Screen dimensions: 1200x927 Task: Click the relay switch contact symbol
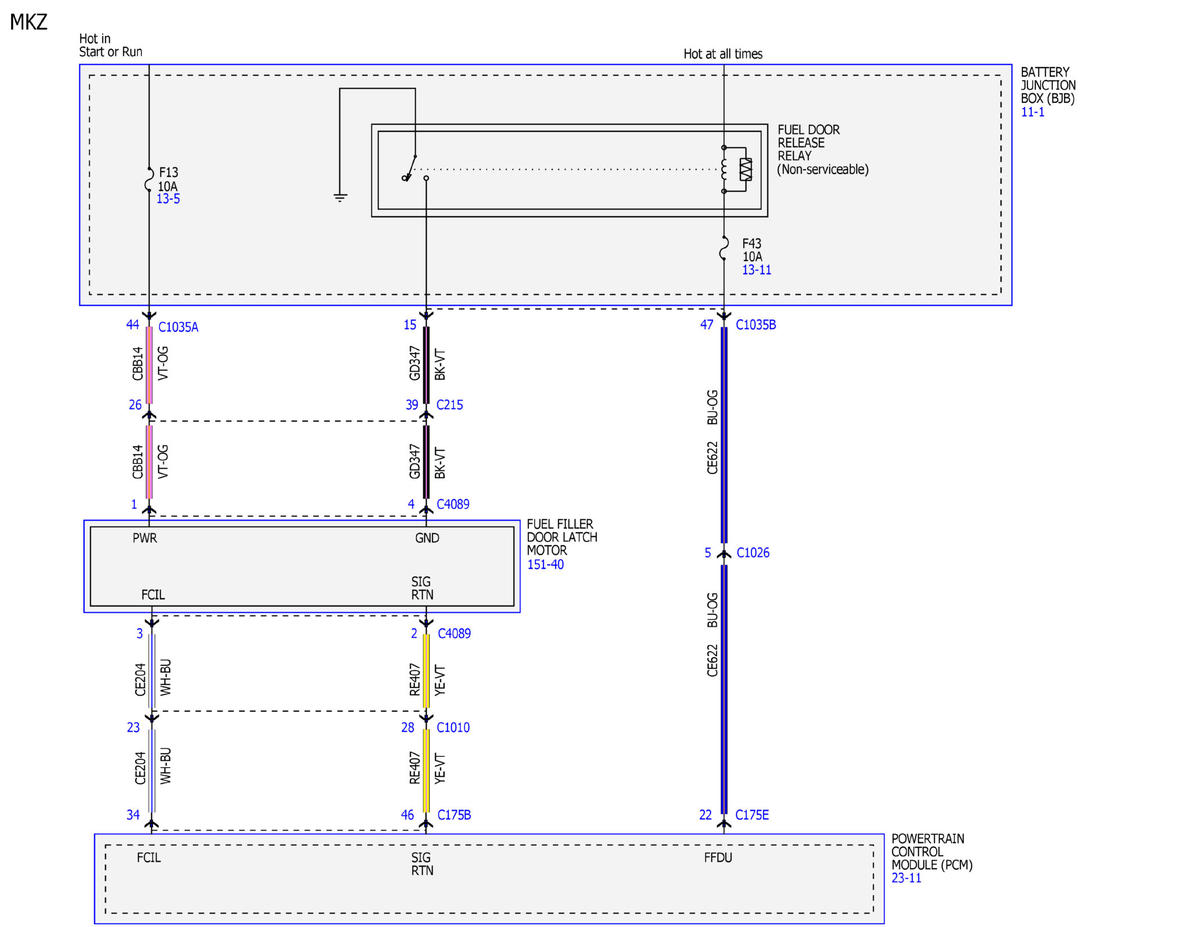point(414,168)
